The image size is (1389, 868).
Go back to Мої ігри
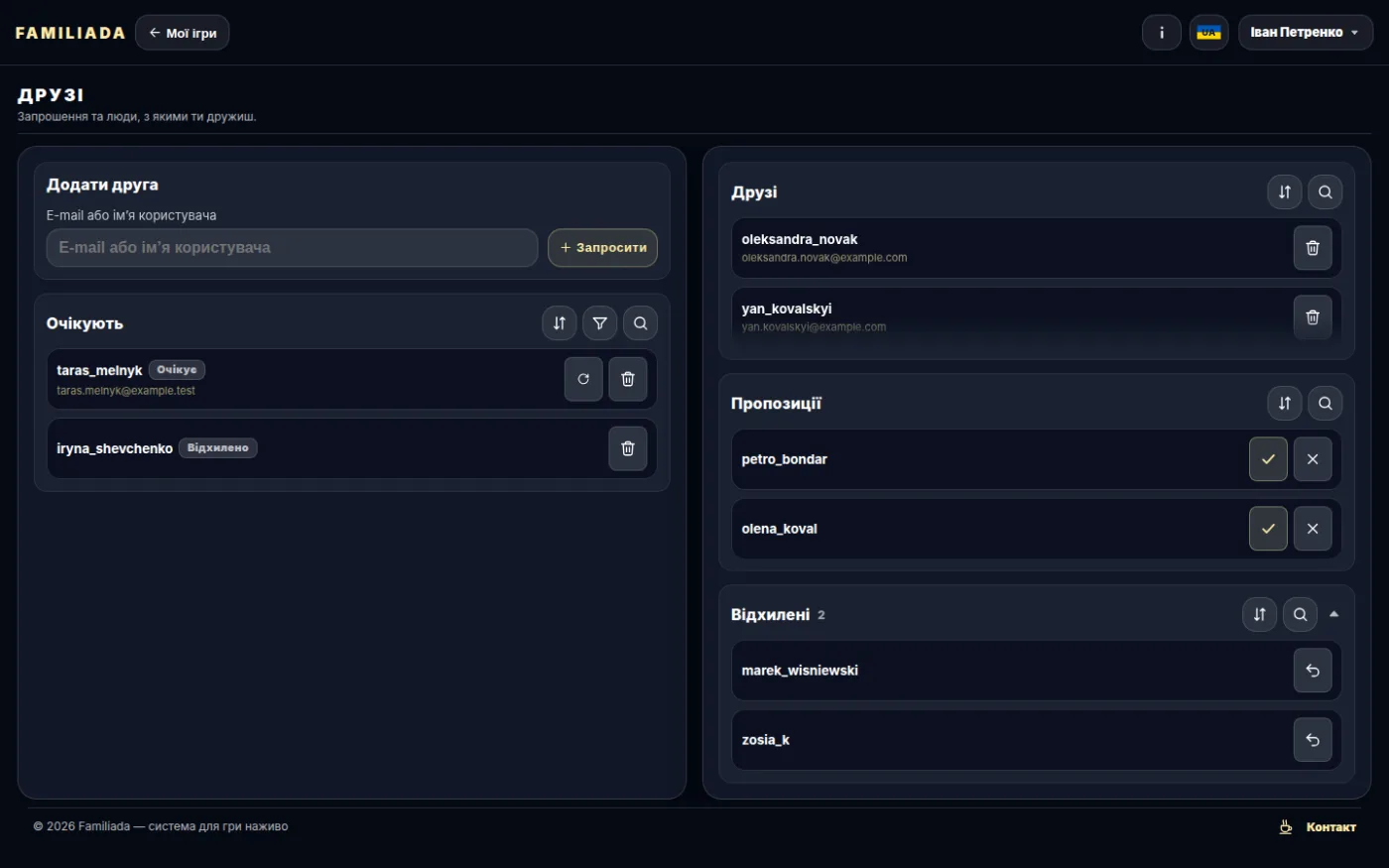point(183,33)
